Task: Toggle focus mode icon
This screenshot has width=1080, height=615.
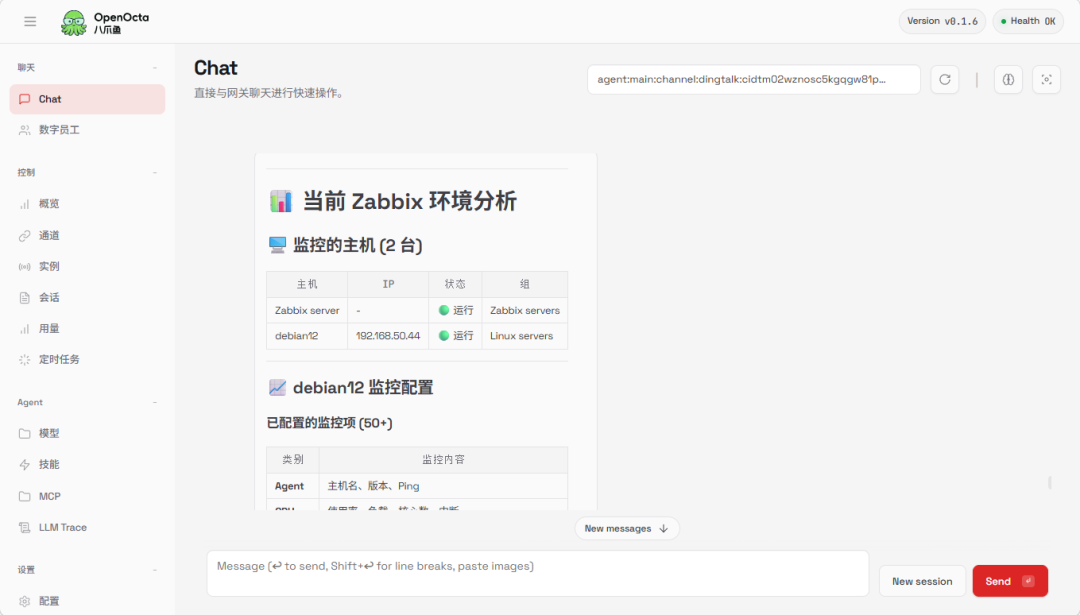Action: point(1046,80)
